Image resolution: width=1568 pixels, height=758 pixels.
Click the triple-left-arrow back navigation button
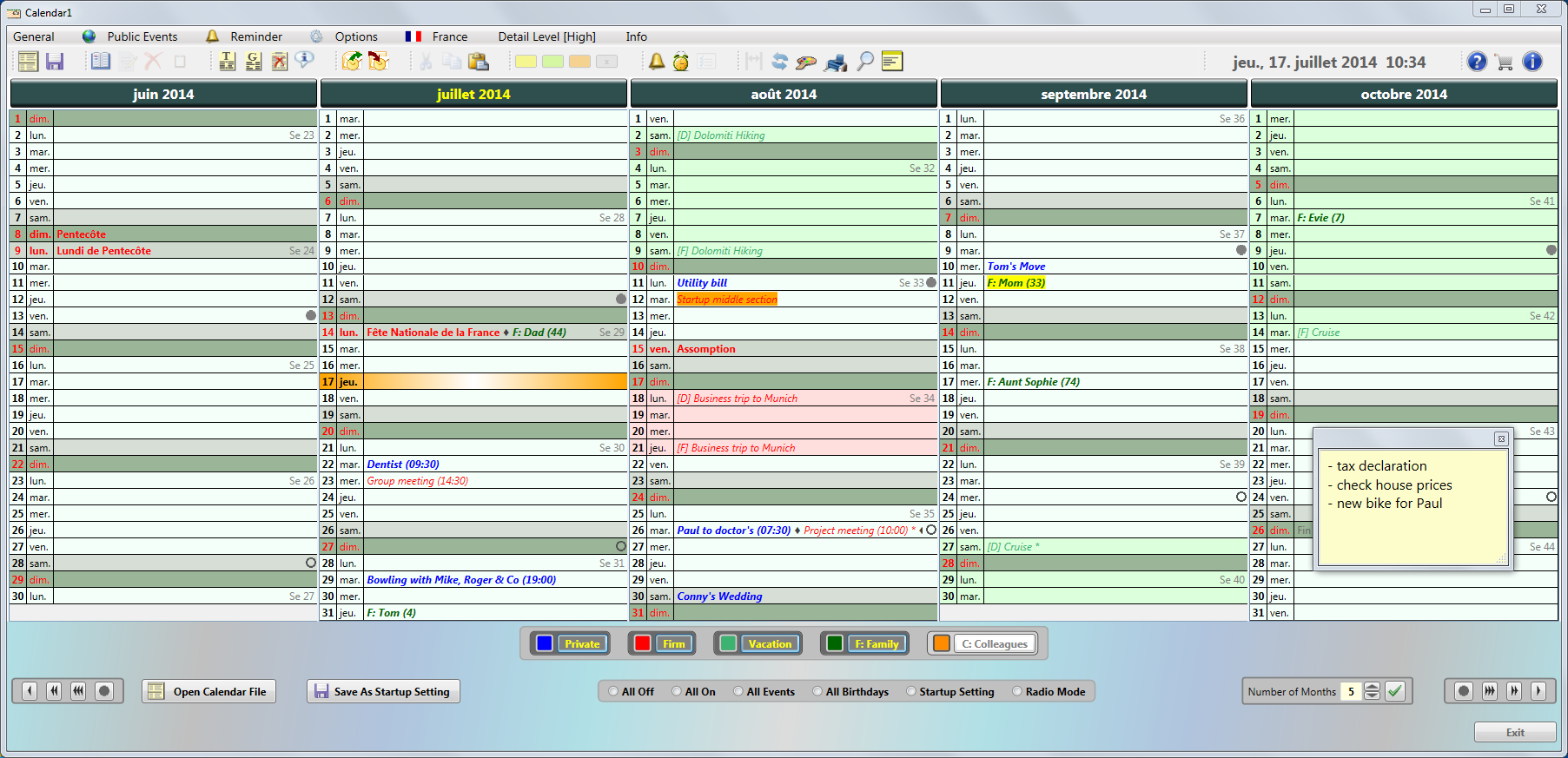tap(78, 691)
